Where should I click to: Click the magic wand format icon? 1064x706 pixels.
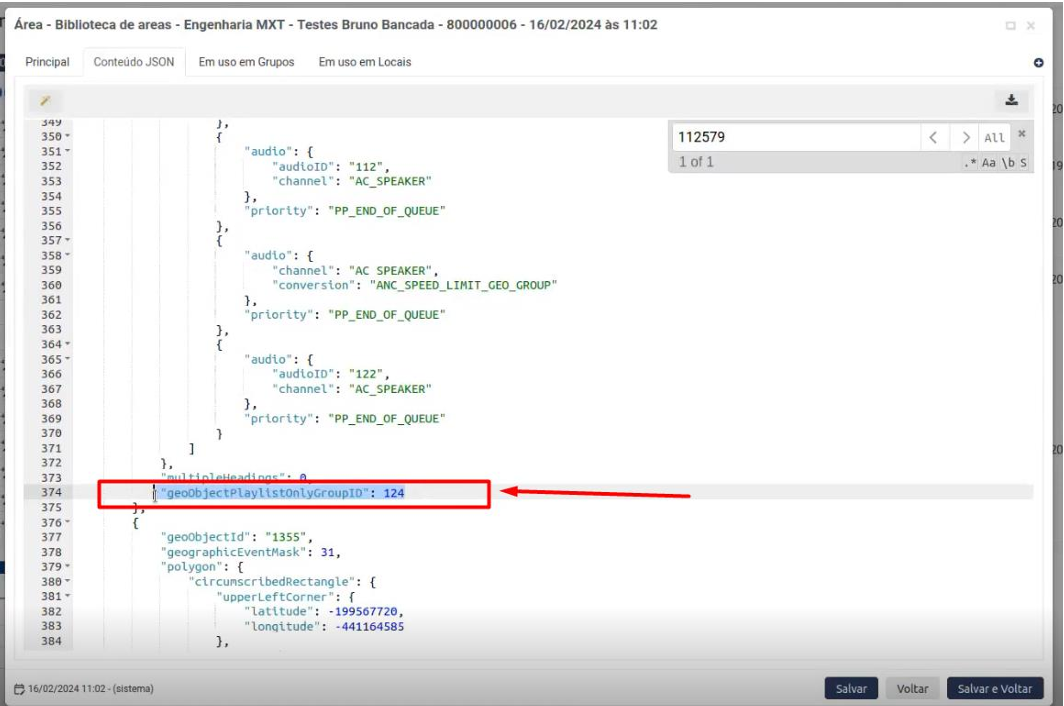coord(45,100)
